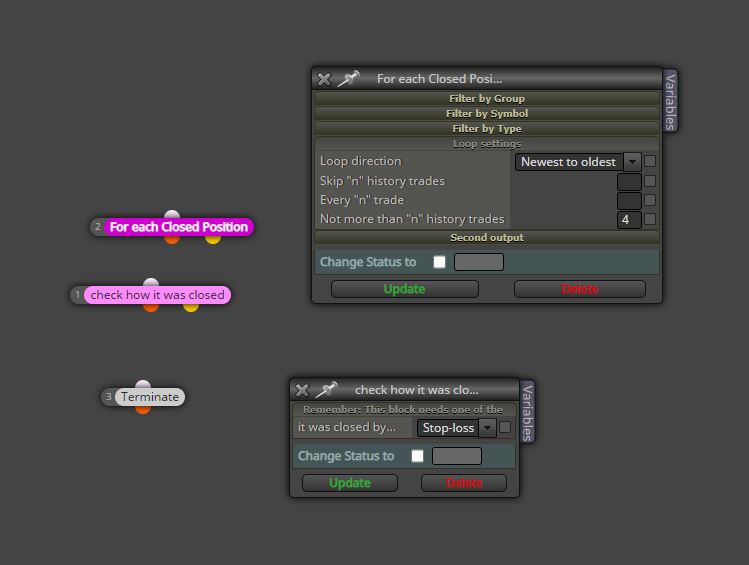The image size is (749, 565).
Task: Click the Skip n history trades input
Action: click(629, 181)
